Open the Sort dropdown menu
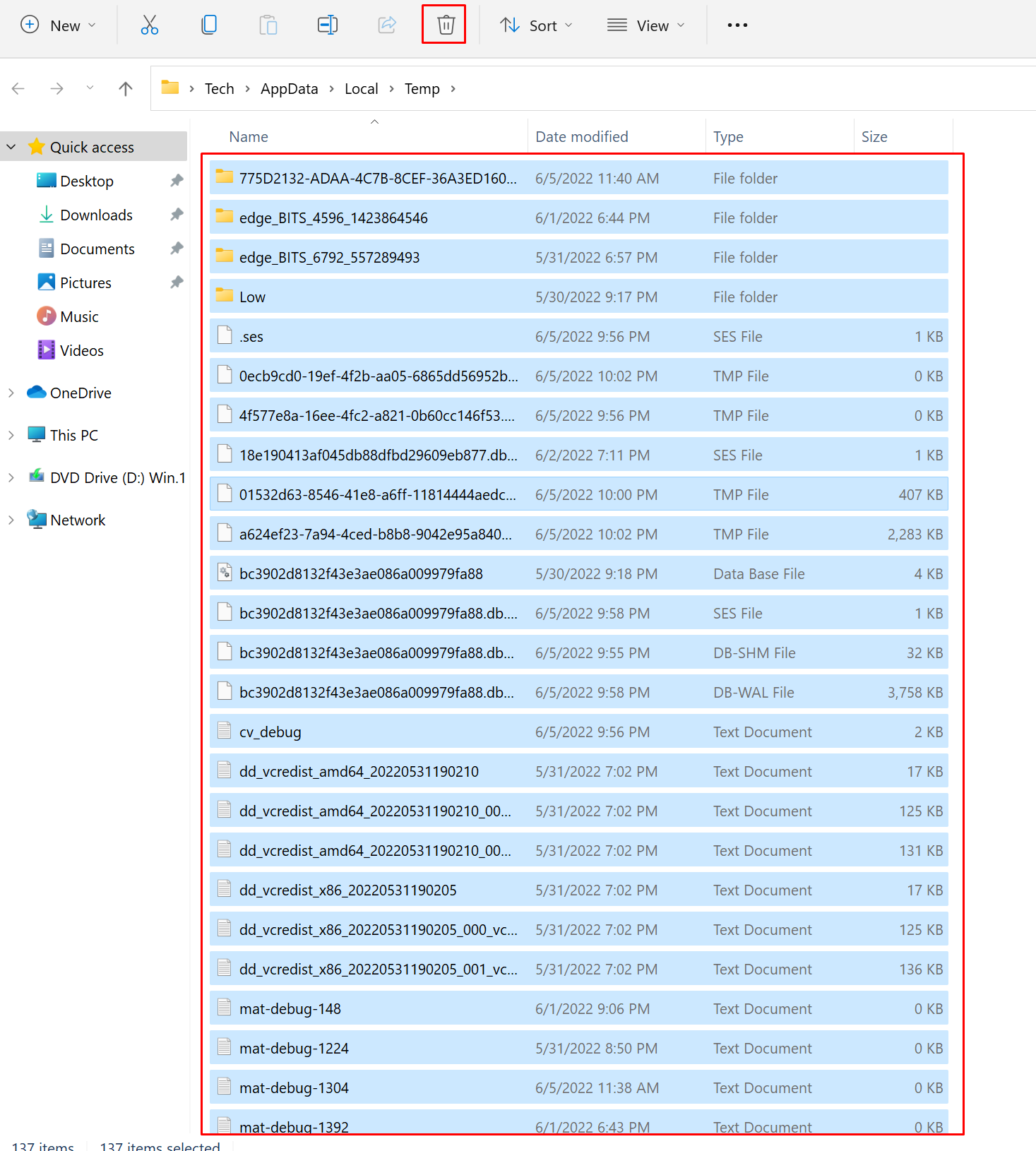 pos(537,25)
